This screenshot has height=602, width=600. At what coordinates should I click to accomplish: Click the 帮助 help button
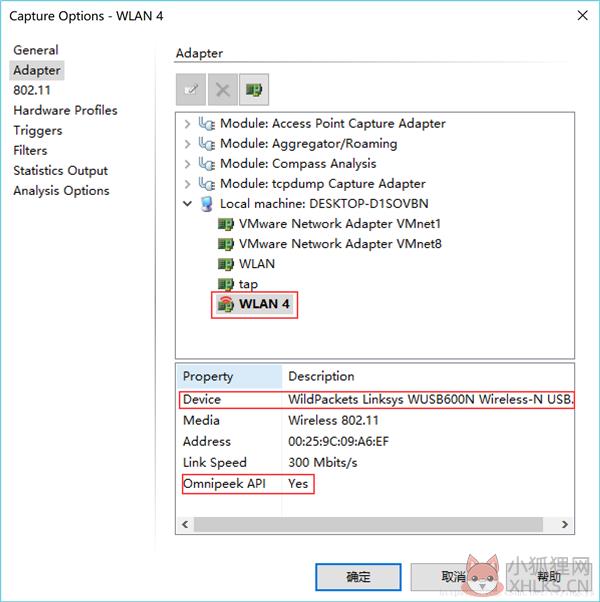pos(549,577)
